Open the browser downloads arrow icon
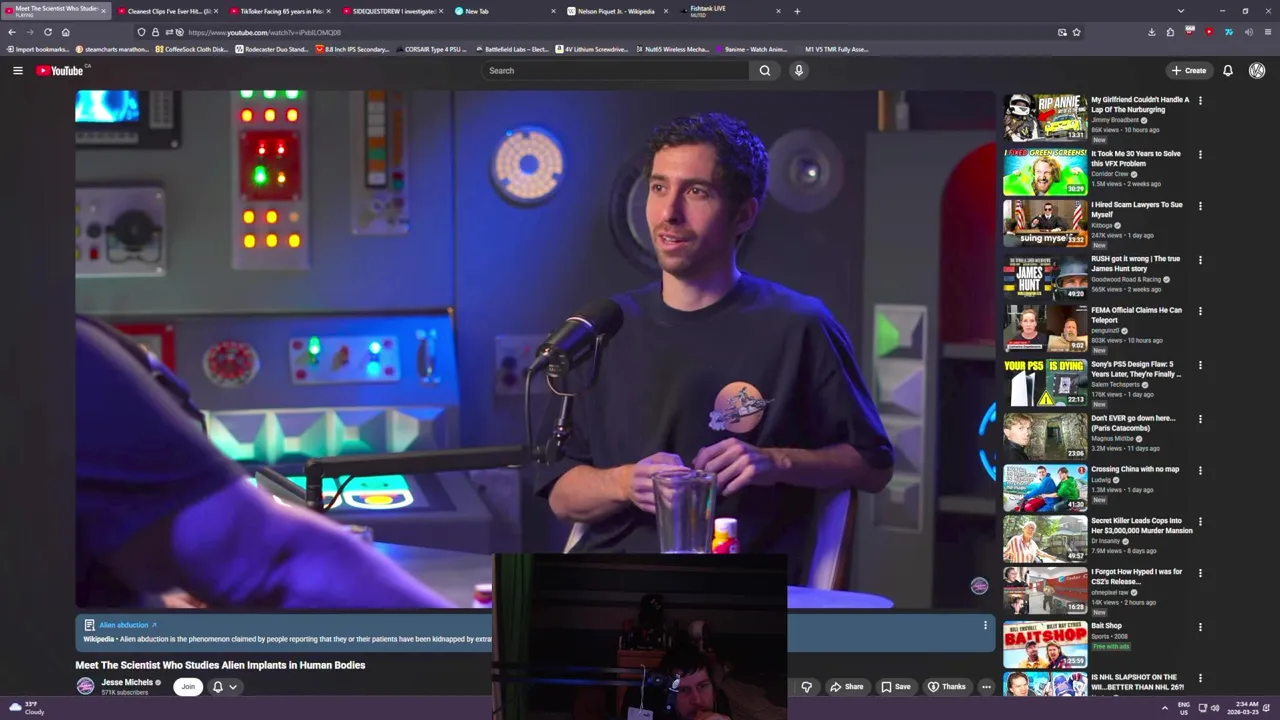 tap(1151, 32)
